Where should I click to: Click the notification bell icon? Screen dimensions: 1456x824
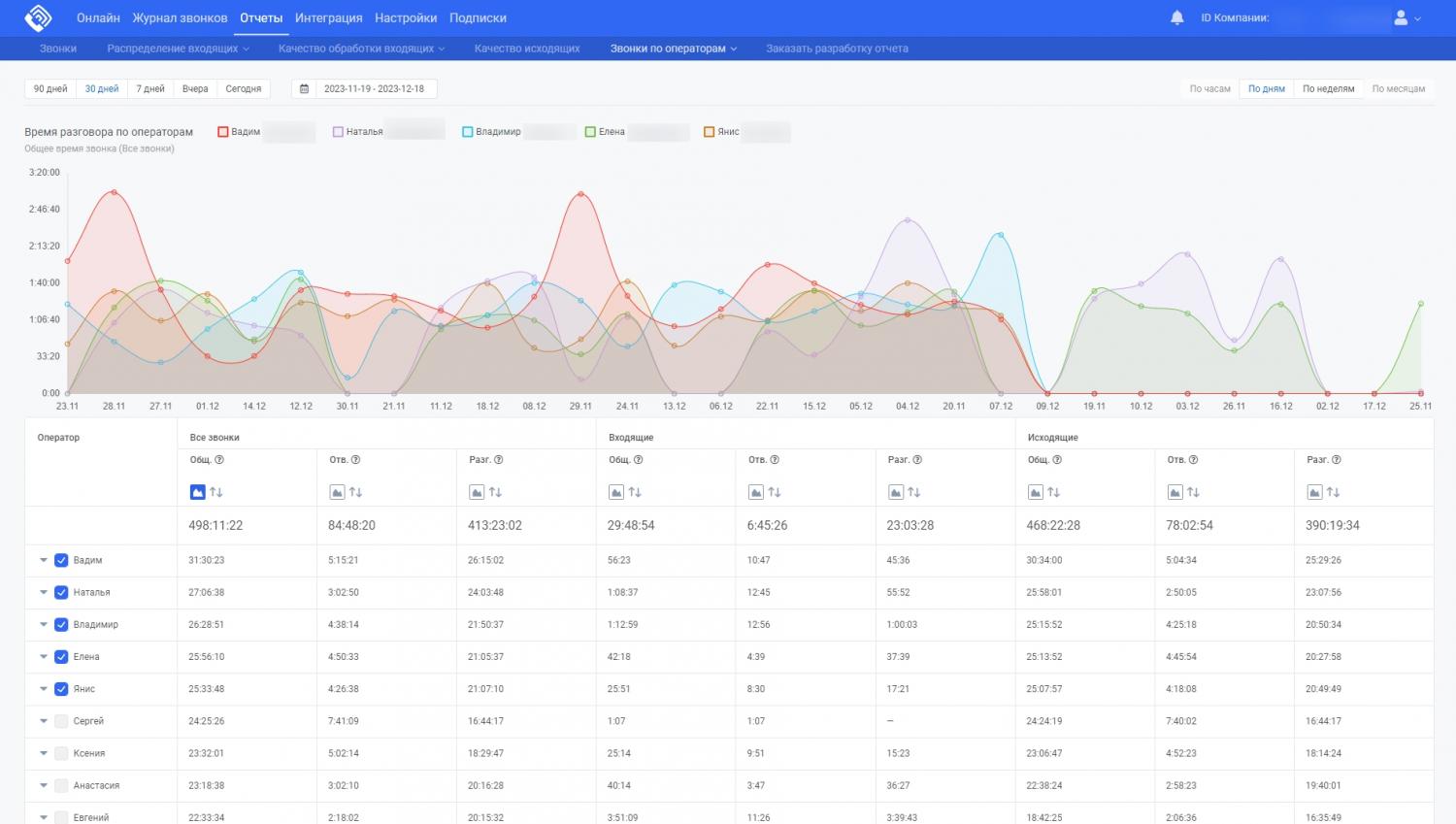(x=1176, y=17)
